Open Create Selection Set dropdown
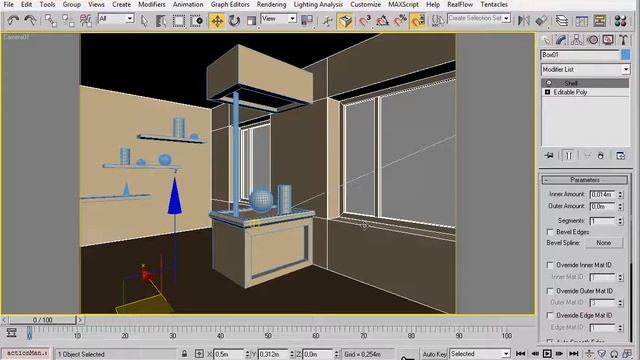Viewport: 640px width, 360px height. tap(479, 18)
